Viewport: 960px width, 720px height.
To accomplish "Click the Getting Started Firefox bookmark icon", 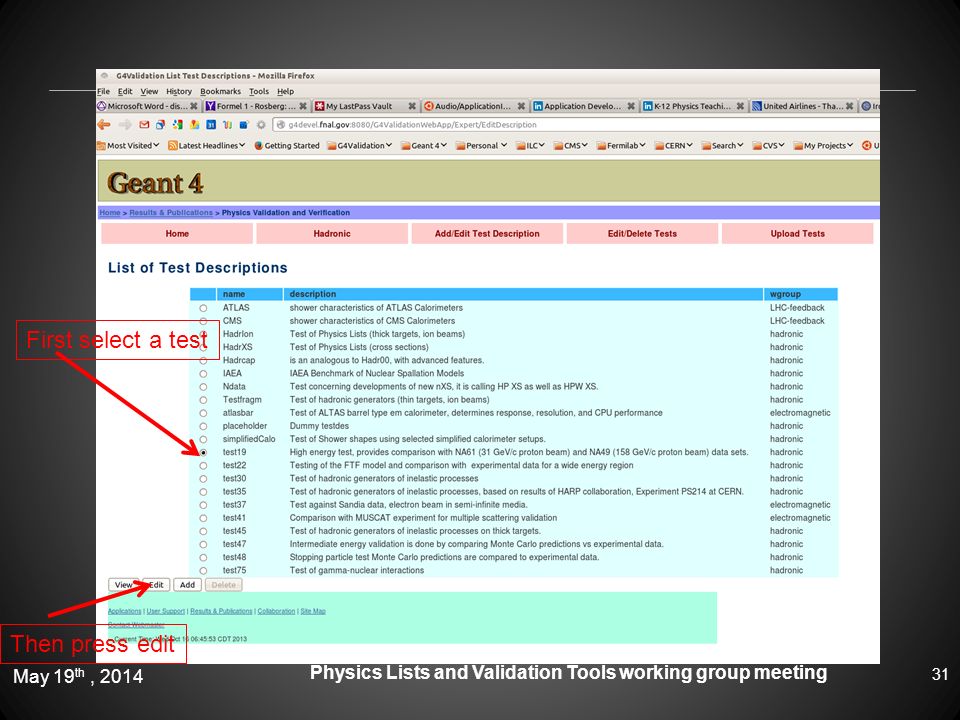I will (258, 146).
